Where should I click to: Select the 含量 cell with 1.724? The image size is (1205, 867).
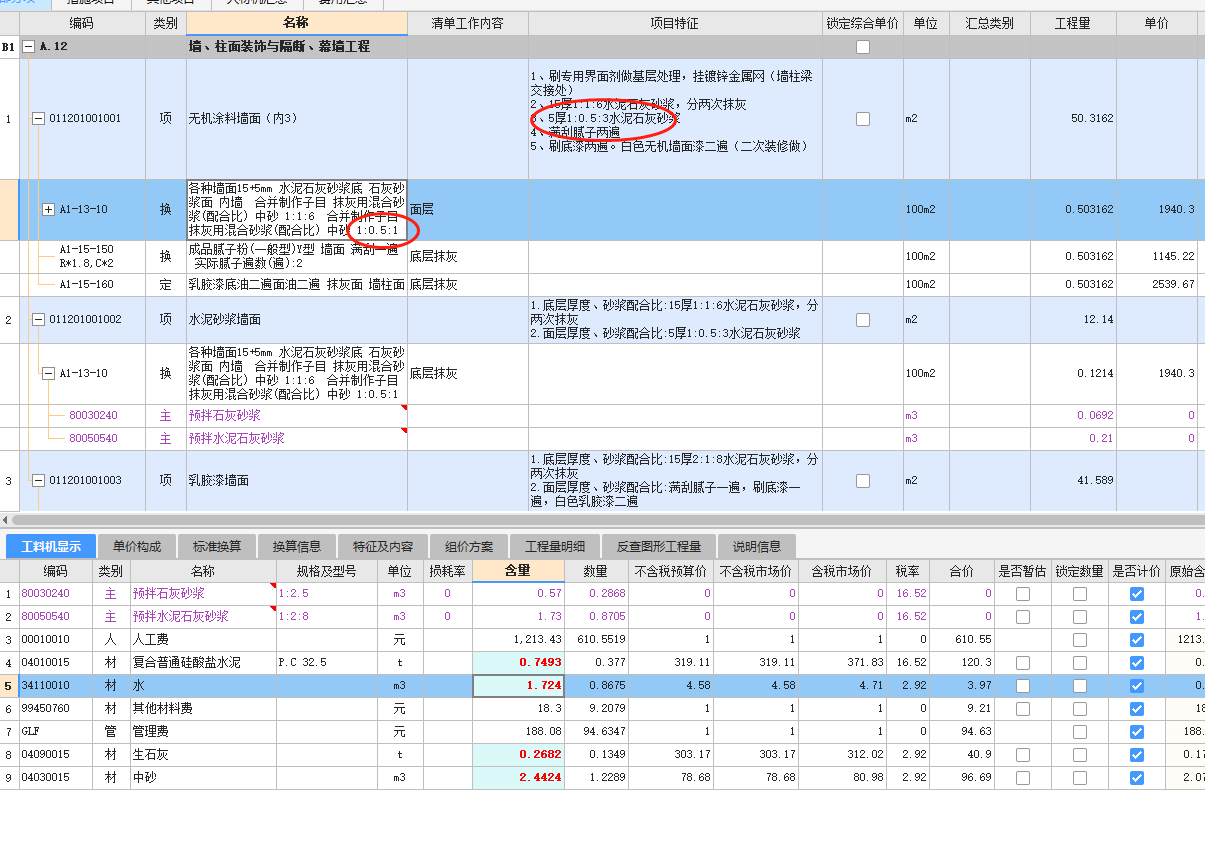point(518,686)
